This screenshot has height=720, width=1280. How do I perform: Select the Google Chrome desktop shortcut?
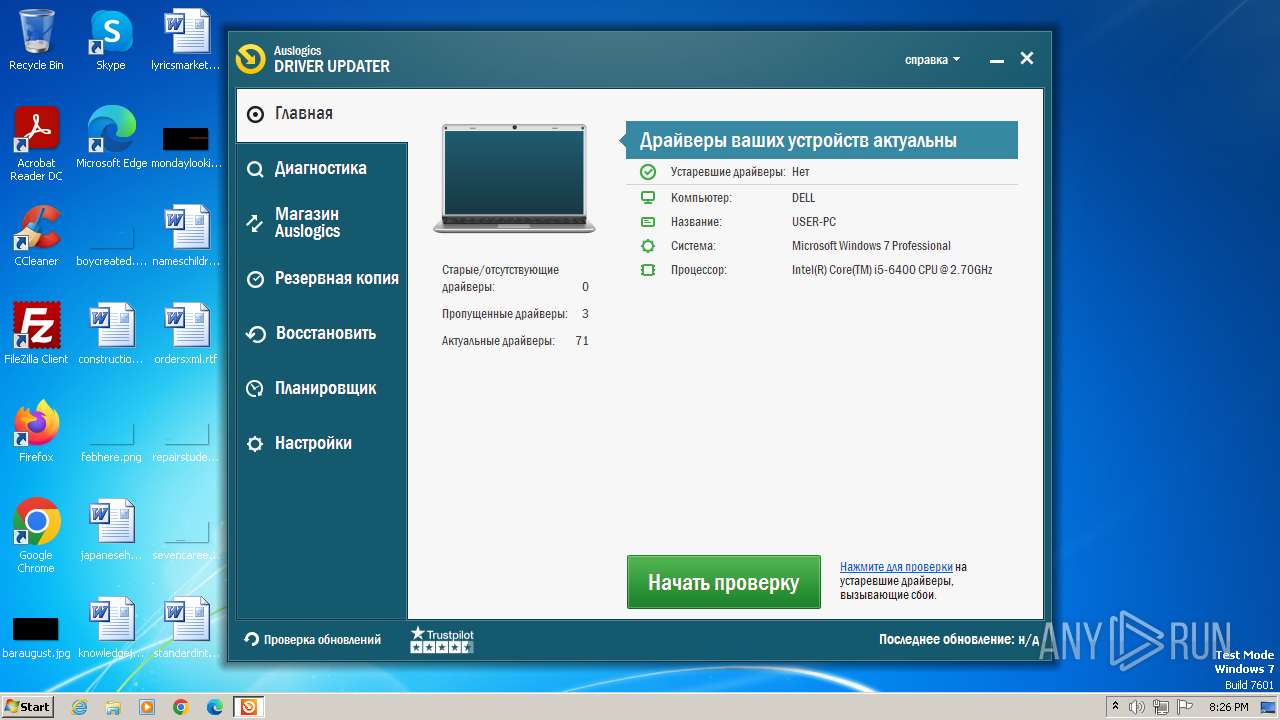pyautogui.click(x=36, y=536)
